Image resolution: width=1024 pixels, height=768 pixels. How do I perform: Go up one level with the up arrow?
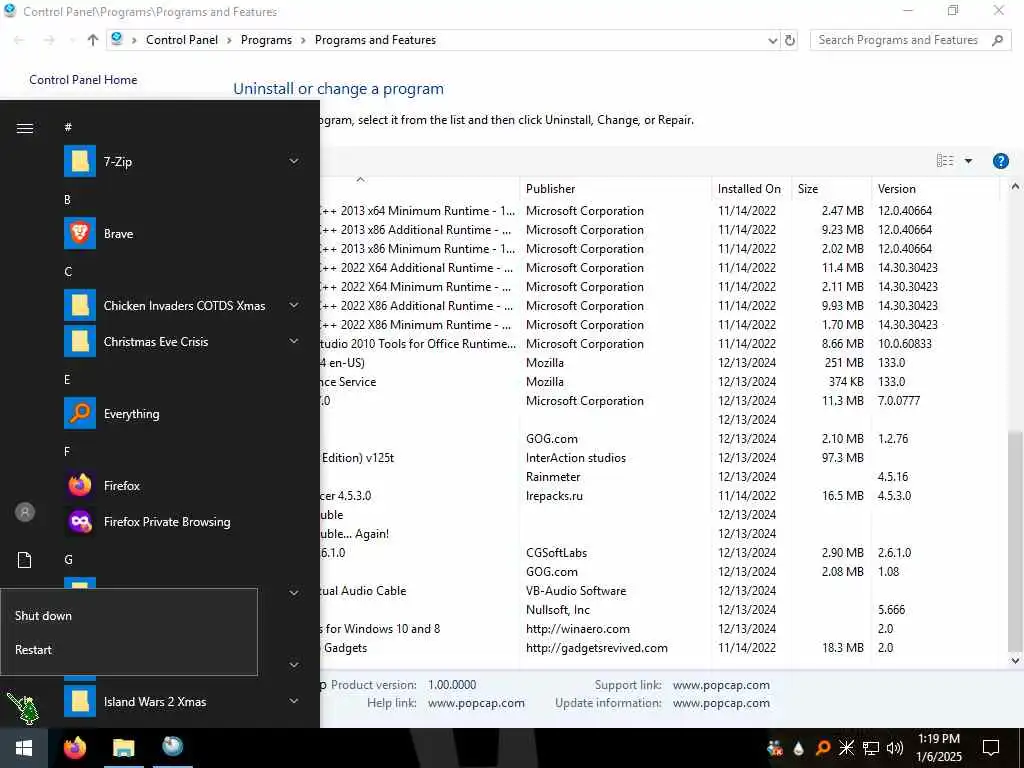coord(93,40)
